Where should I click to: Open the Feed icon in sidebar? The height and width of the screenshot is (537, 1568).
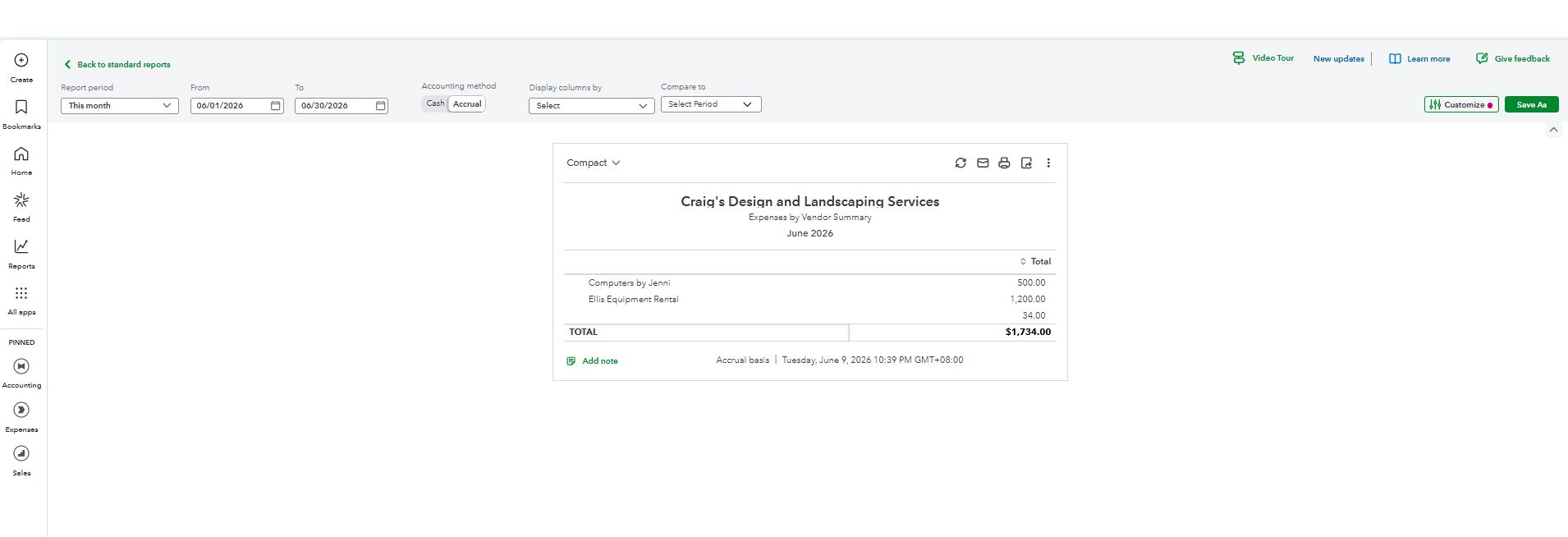coord(21,200)
